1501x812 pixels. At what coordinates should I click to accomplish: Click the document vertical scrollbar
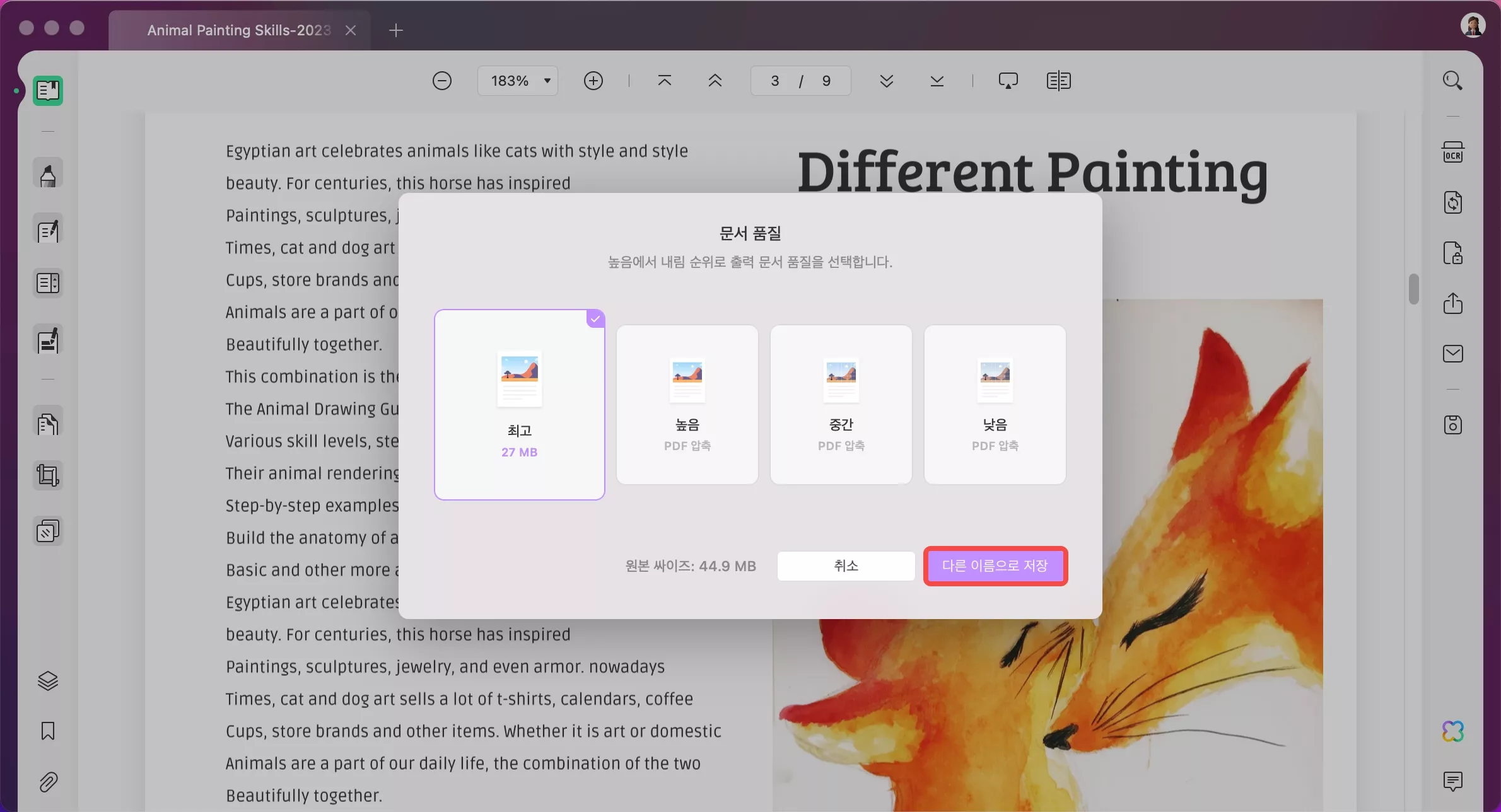pyautogui.click(x=1414, y=289)
